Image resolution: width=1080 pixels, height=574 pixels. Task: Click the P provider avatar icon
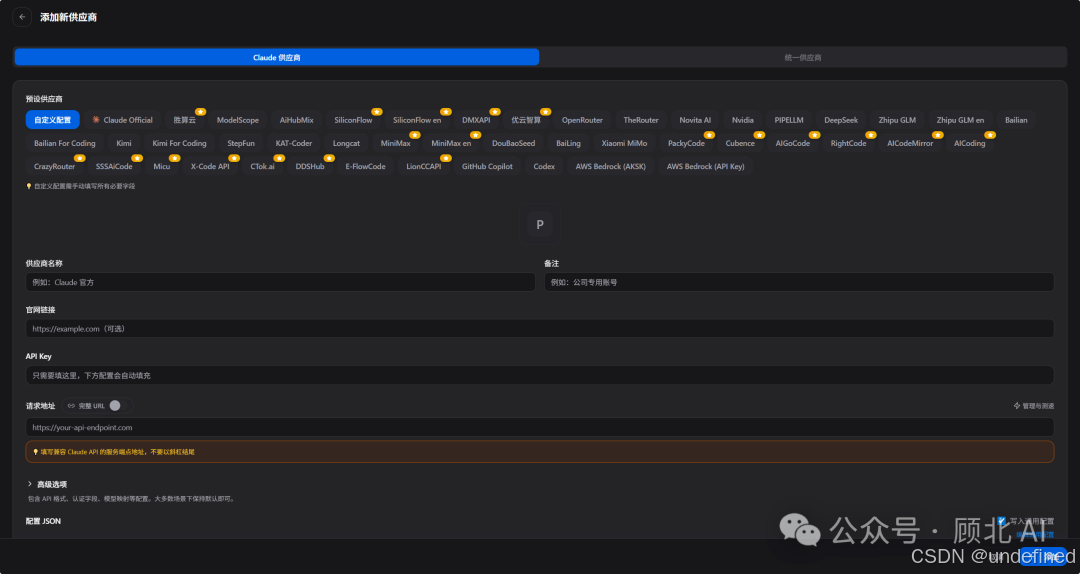539,224
